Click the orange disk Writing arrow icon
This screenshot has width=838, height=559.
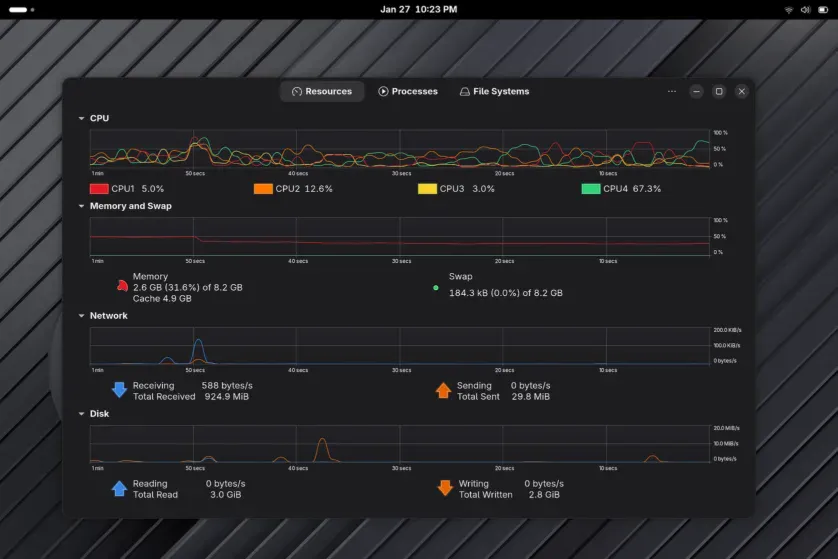coord(445,488)
